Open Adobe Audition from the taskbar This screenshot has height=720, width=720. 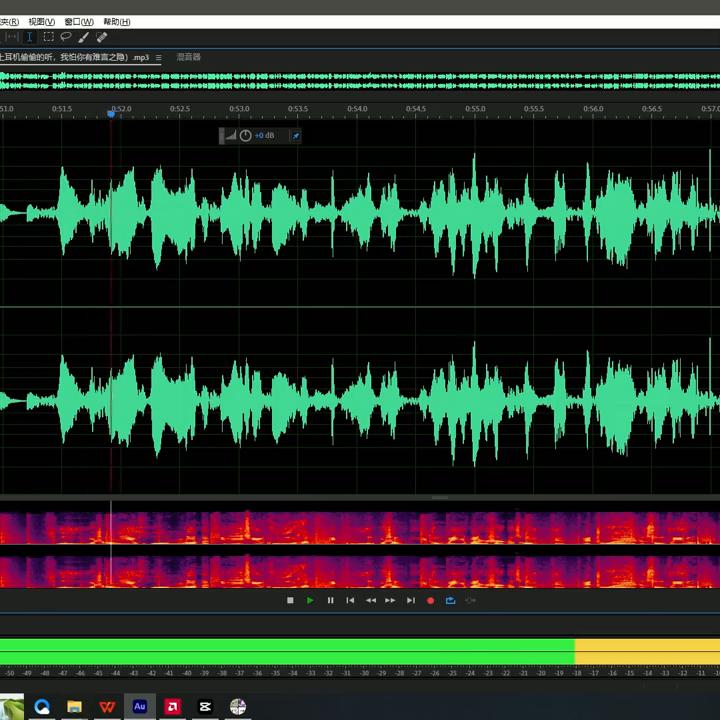(x=140, y=706)
